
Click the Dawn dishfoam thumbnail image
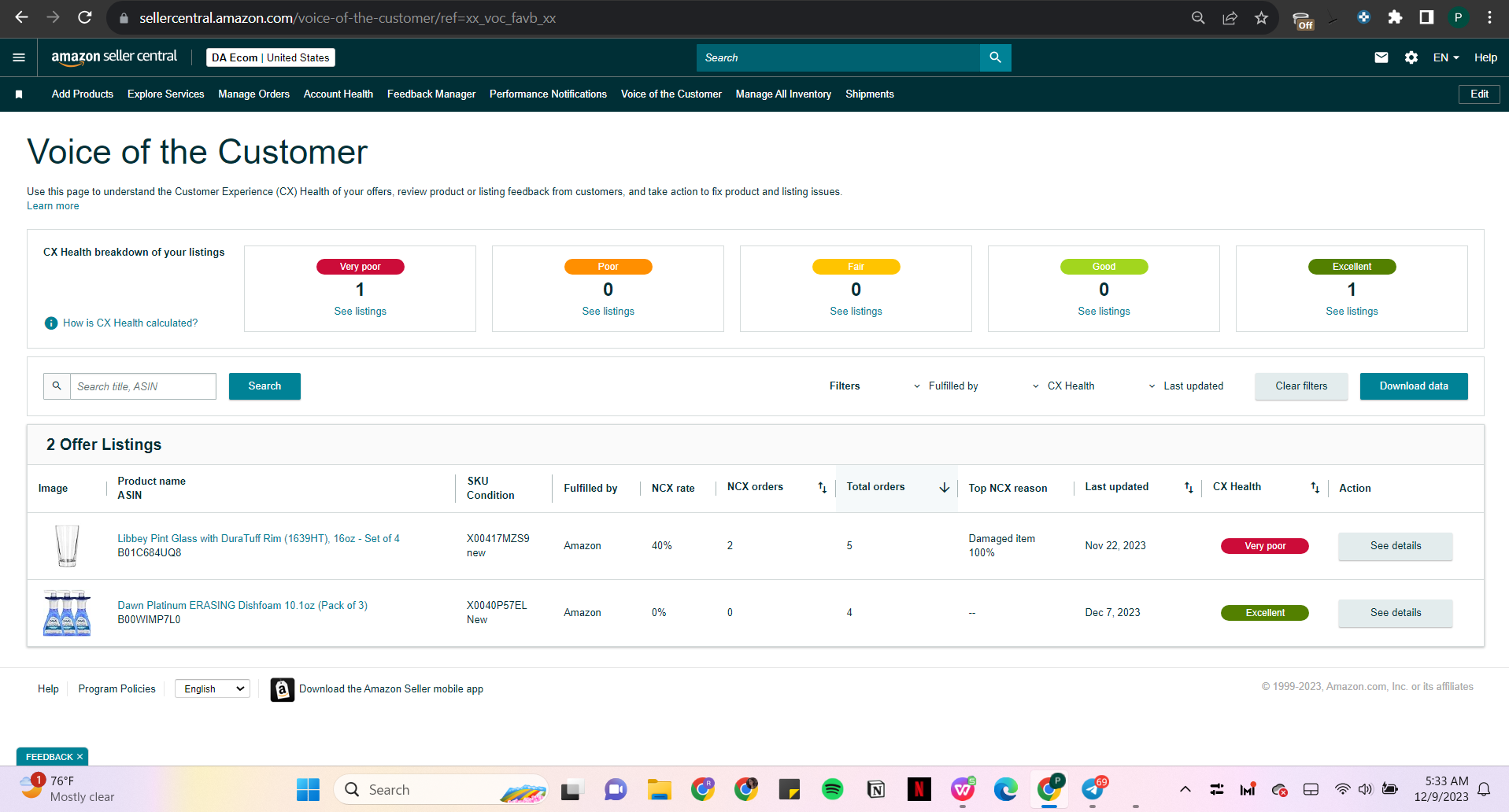pyautogui.click(x=67, y=613)
